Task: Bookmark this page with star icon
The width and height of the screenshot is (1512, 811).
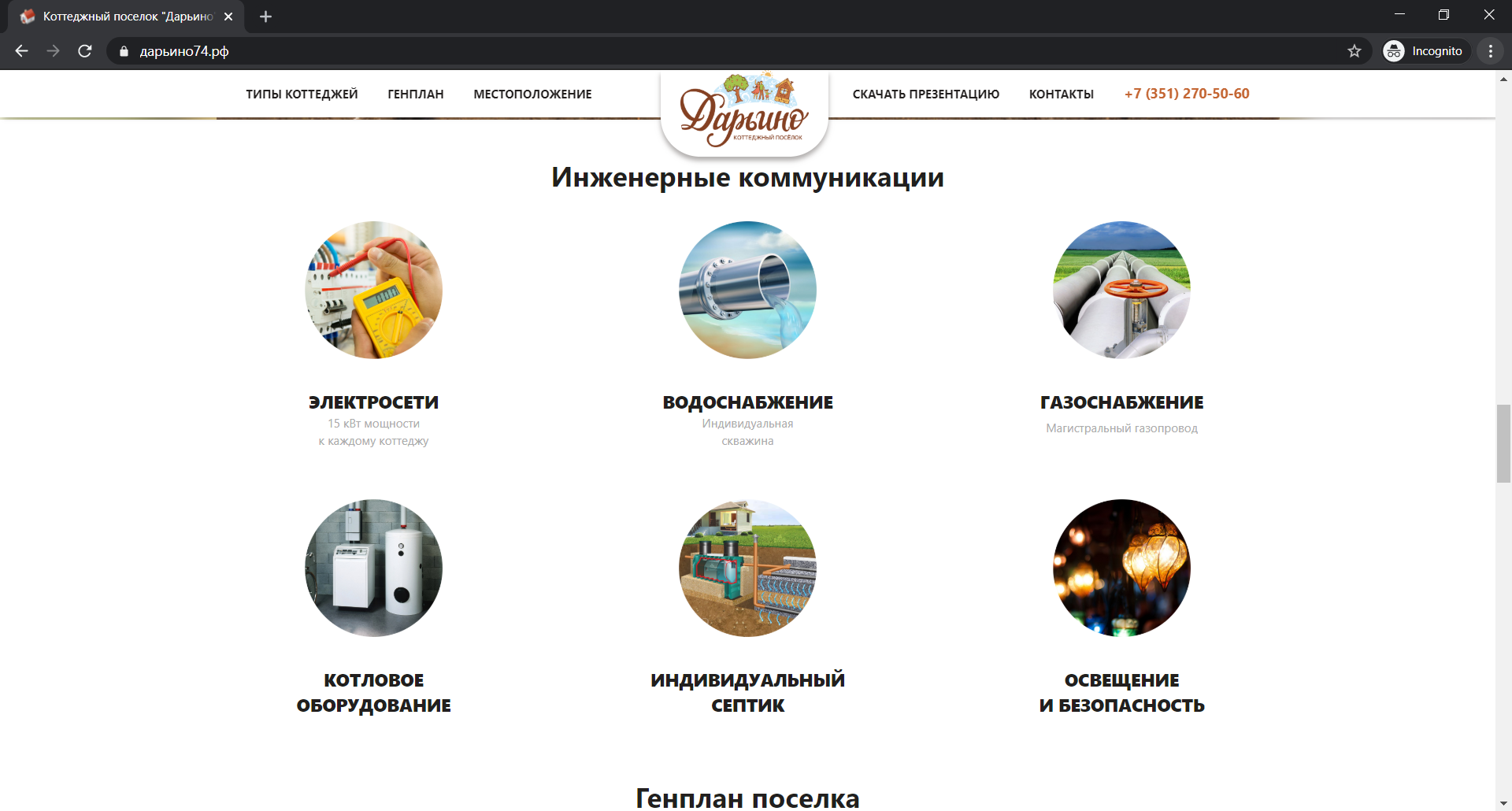Action: point(1354,51)
